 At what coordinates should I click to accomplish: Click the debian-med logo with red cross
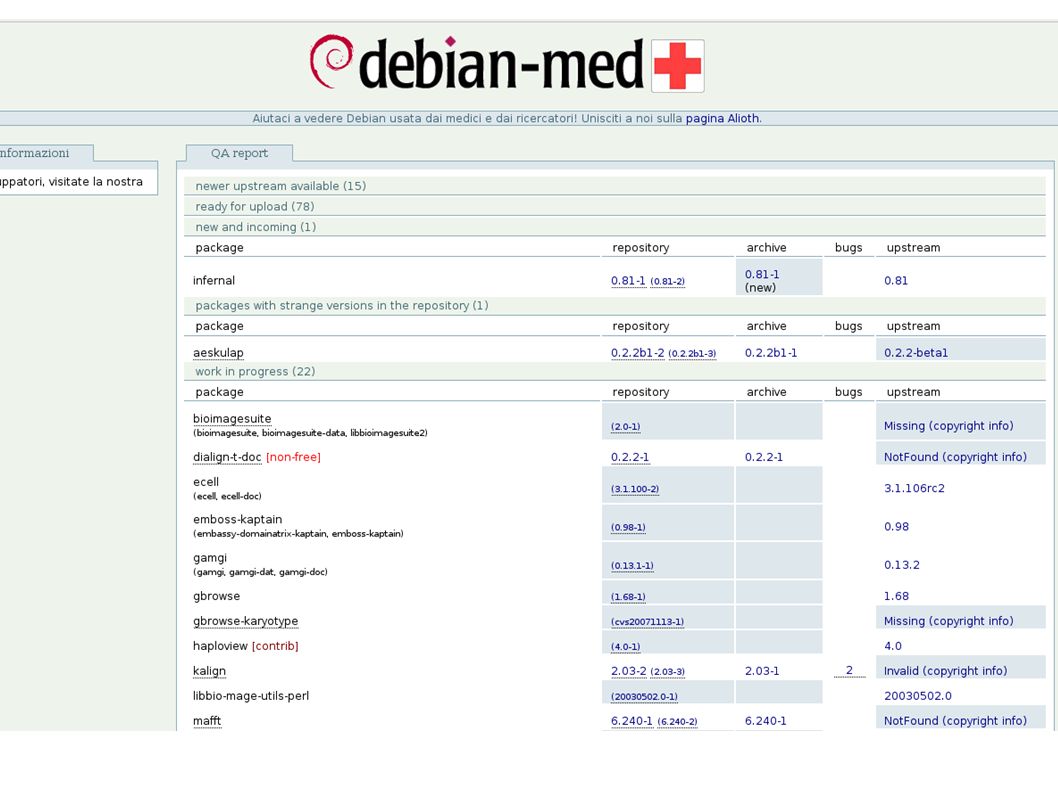[x=507, y=63]
